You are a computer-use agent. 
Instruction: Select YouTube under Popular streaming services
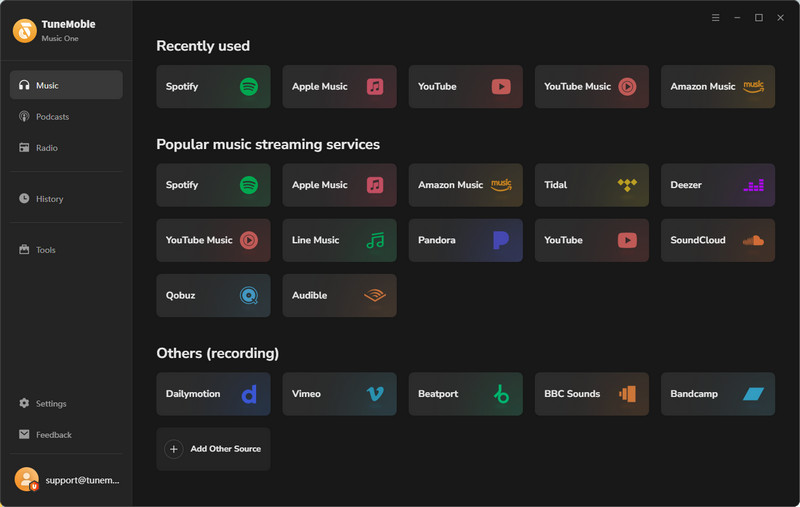click(x=591, y=240)
